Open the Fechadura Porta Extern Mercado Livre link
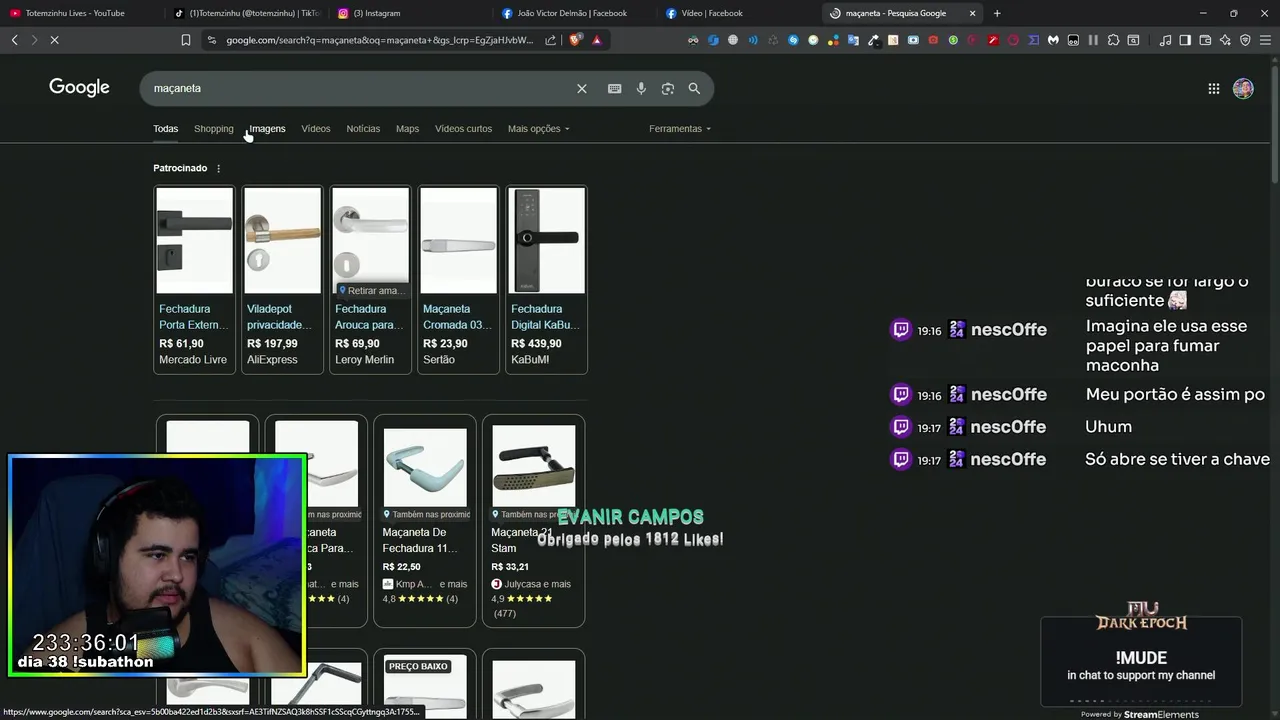This screenshot has width=1280, height=720. [x=194, y=317]
